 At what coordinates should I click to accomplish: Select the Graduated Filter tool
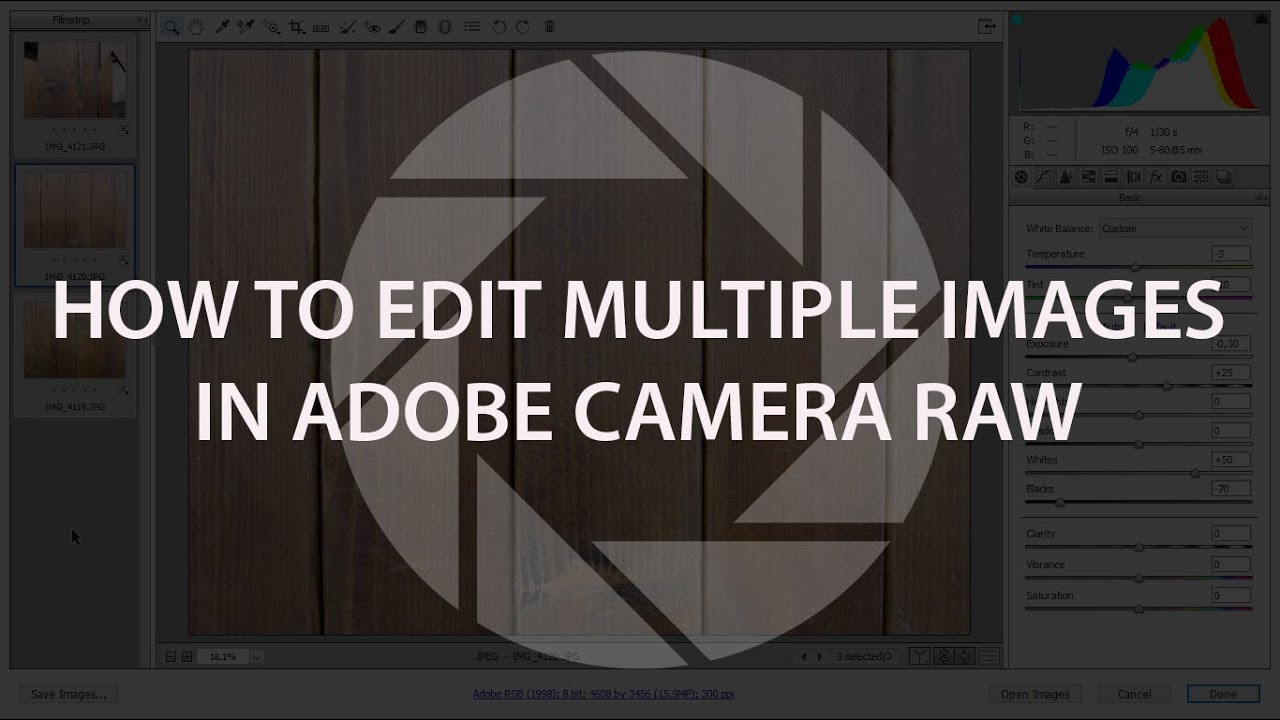[x=421, y=27]
